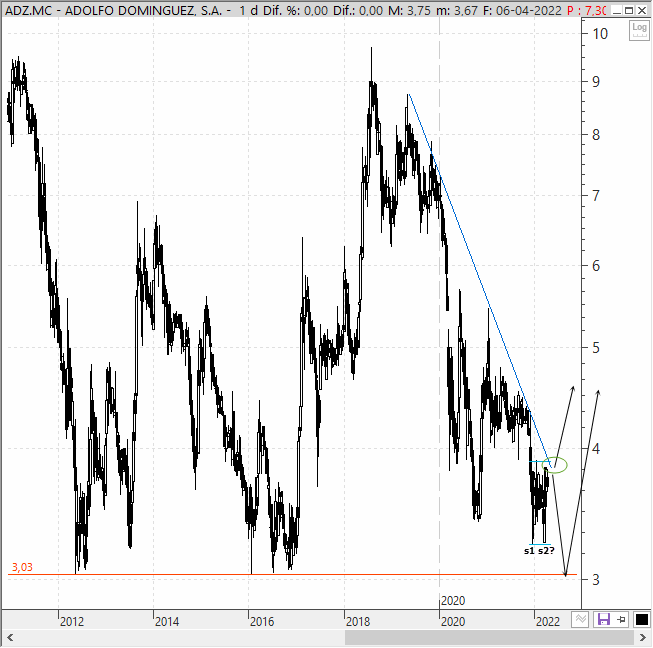653x648 pixels.
Task: Click the horizontal scrollbar left arrow
Action: [x=10, y=637]
